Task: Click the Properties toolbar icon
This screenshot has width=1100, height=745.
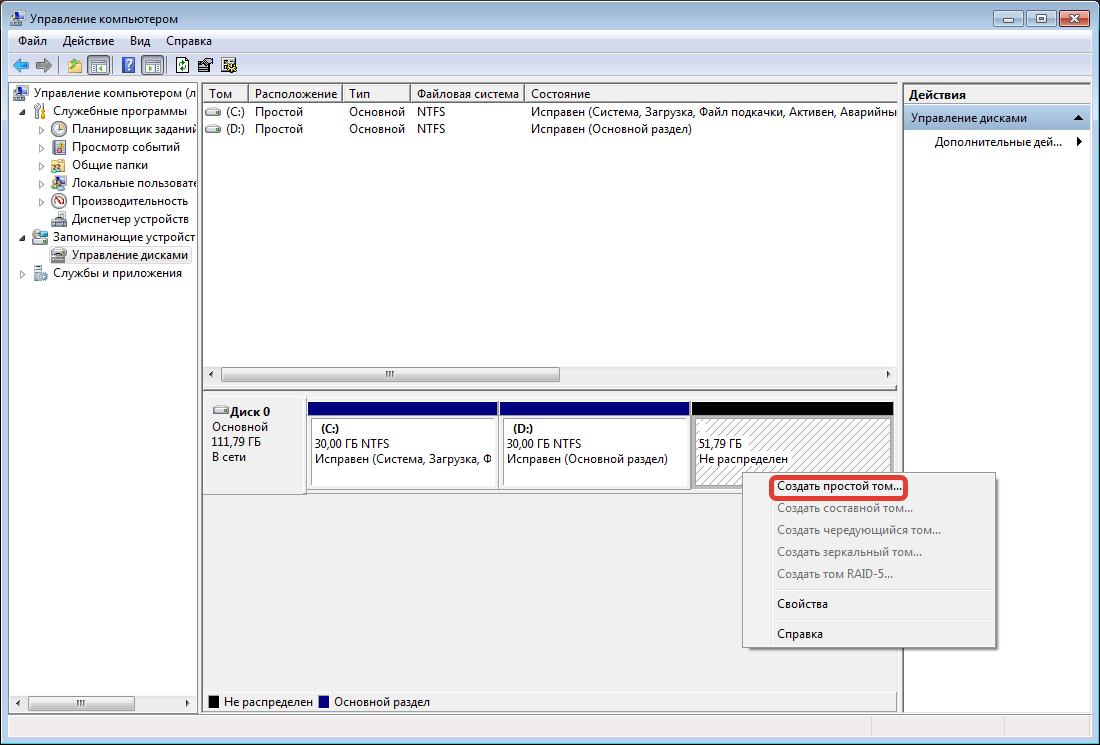Action: tap(205, 66)
